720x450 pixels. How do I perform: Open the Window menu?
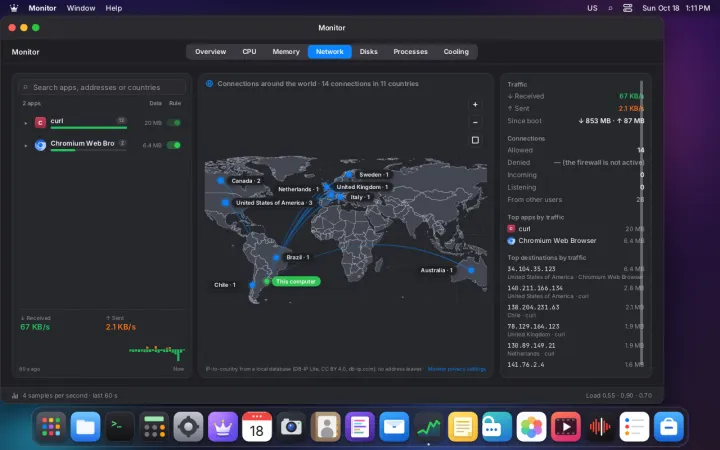(x=81, y=8)
